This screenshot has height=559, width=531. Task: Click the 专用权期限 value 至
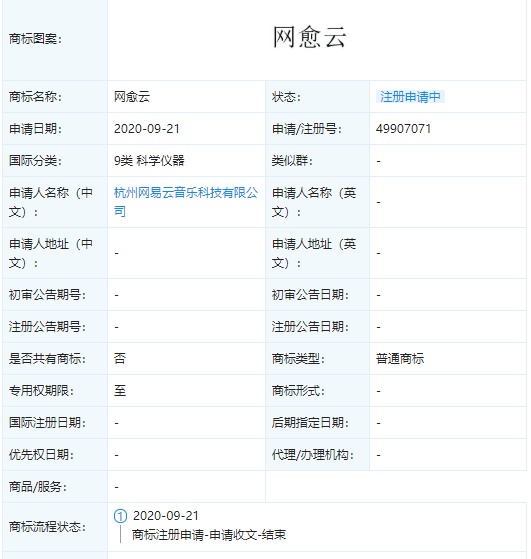(120, 391)
